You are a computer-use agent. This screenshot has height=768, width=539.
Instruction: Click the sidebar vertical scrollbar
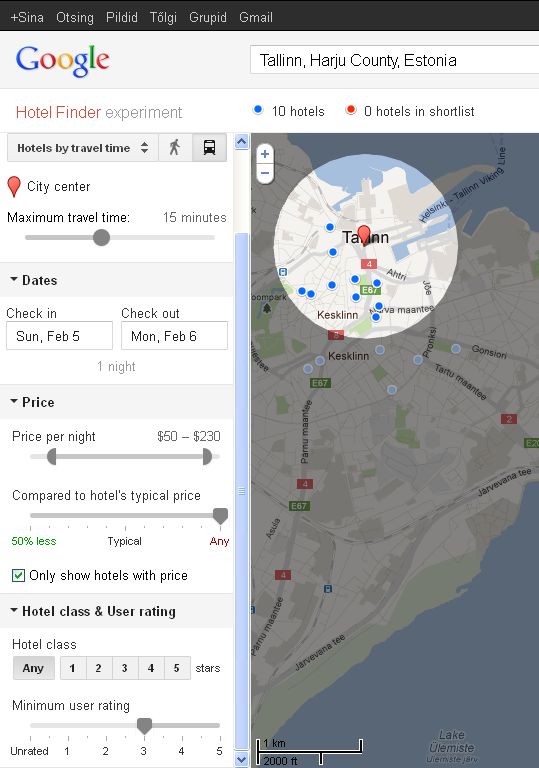[241, 491]
